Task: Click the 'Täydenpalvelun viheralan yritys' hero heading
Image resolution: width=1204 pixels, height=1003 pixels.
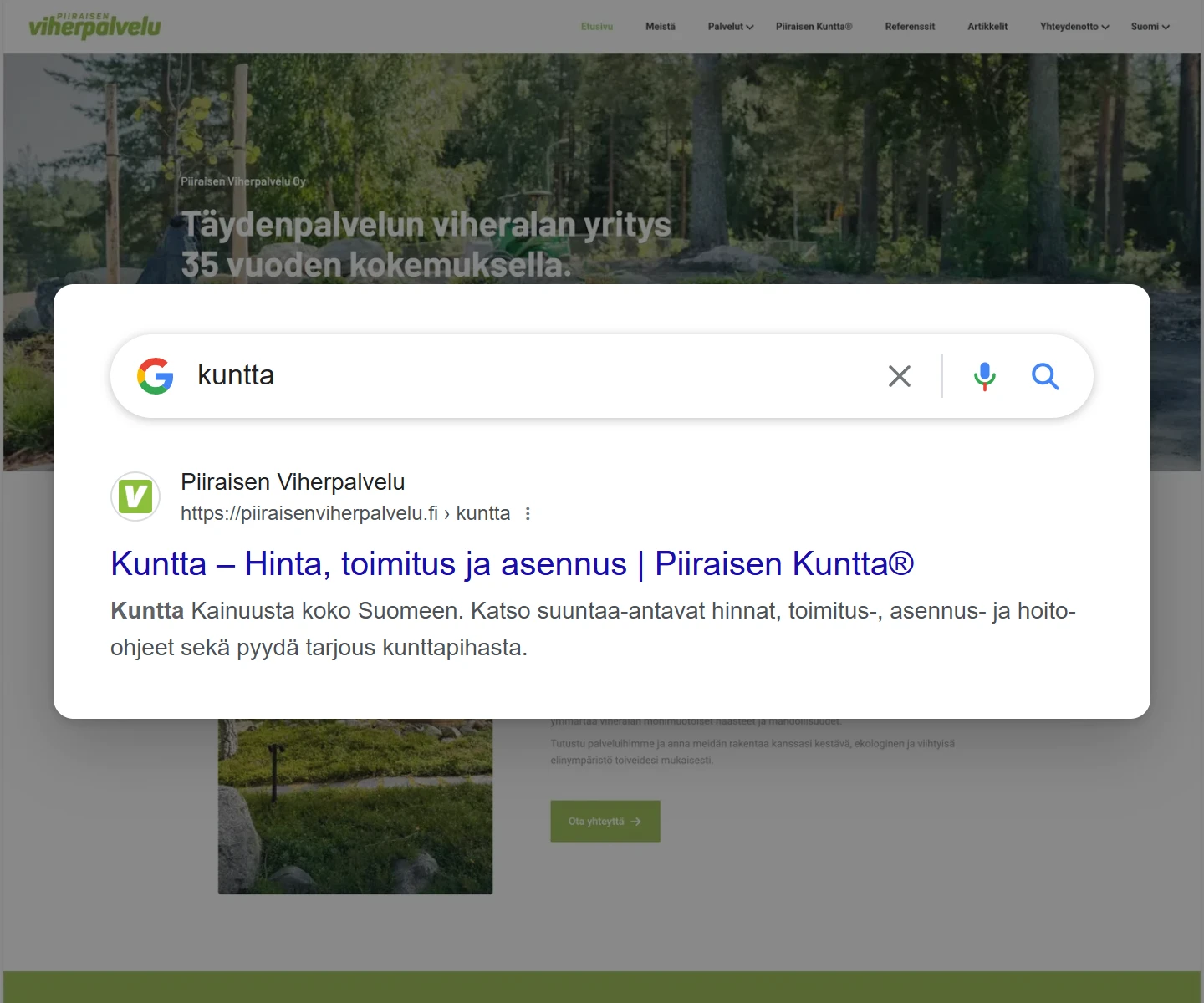Action: [x=426, y=244]
